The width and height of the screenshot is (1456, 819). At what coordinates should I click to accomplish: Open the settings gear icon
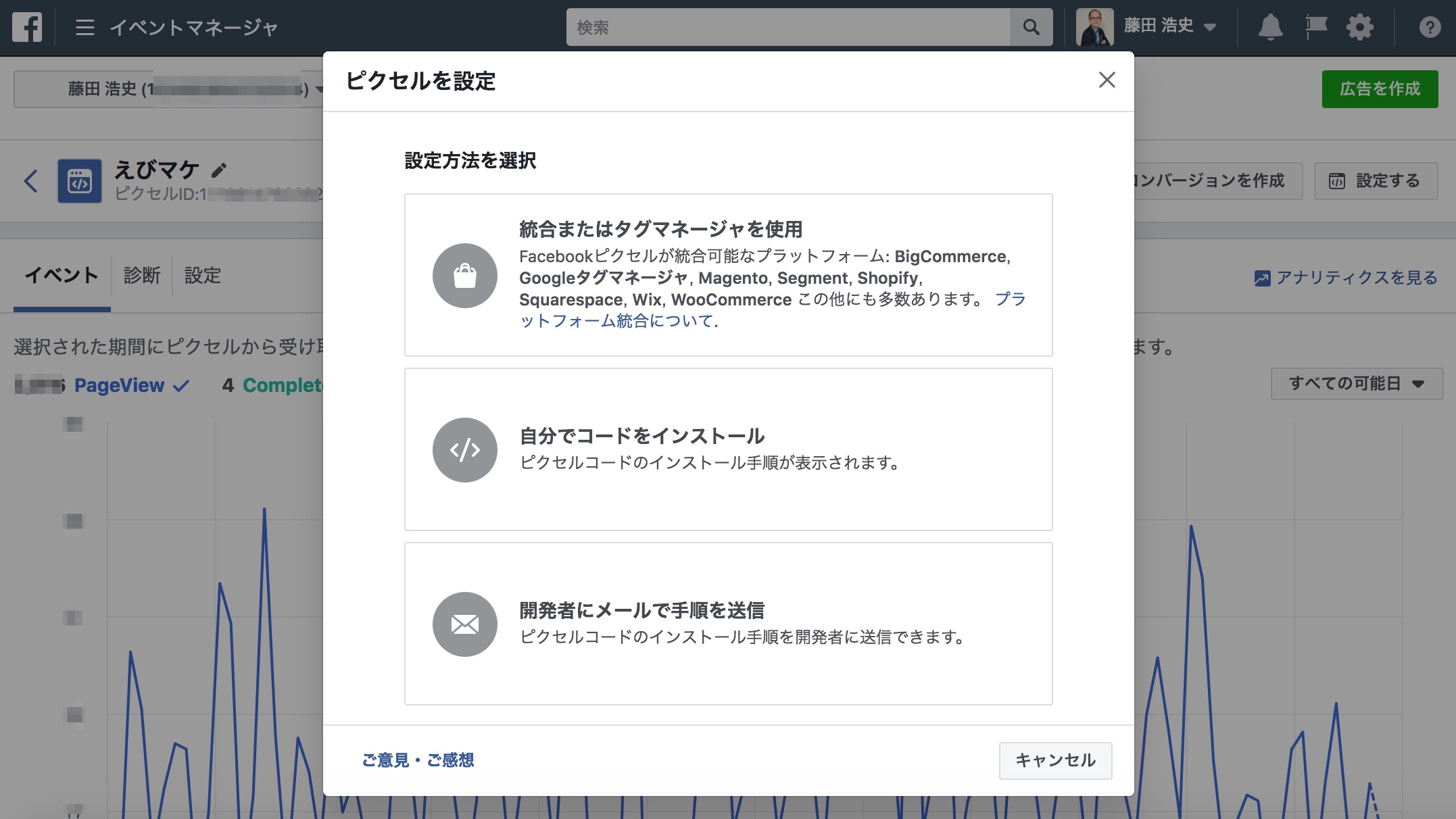coord(1359,27)
